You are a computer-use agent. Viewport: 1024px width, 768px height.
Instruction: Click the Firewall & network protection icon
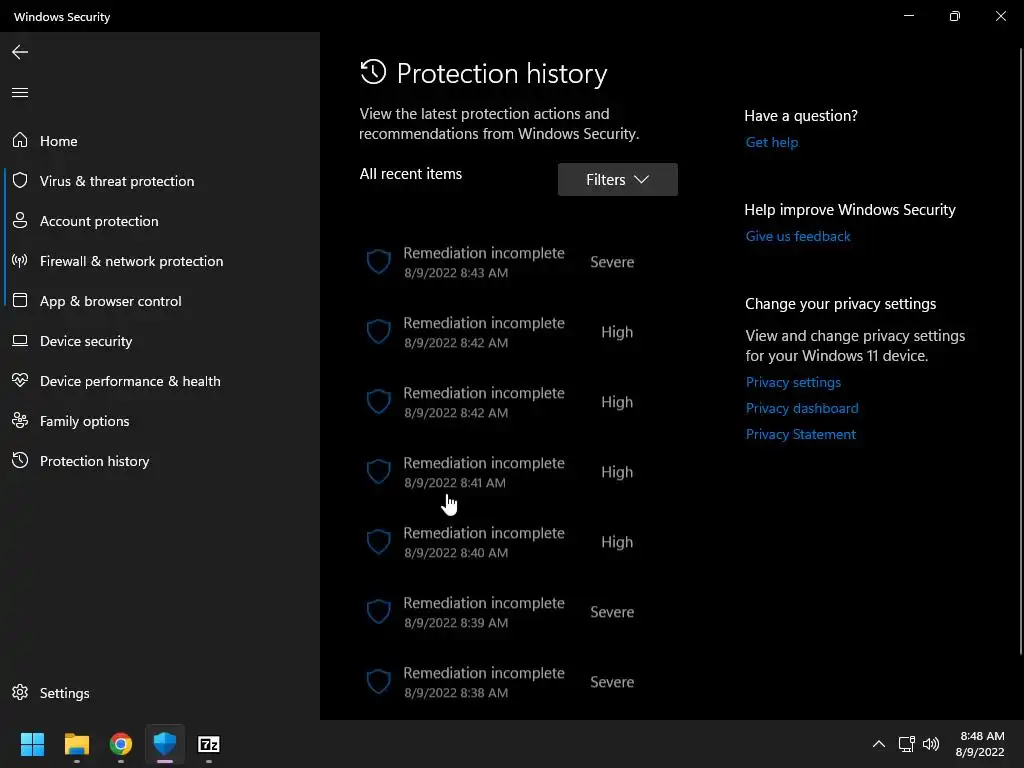(x=20, y=261)
